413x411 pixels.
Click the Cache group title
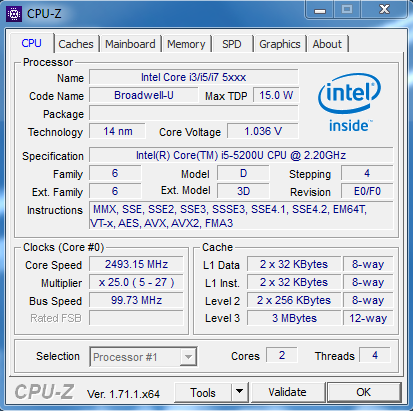pos(217,247)
